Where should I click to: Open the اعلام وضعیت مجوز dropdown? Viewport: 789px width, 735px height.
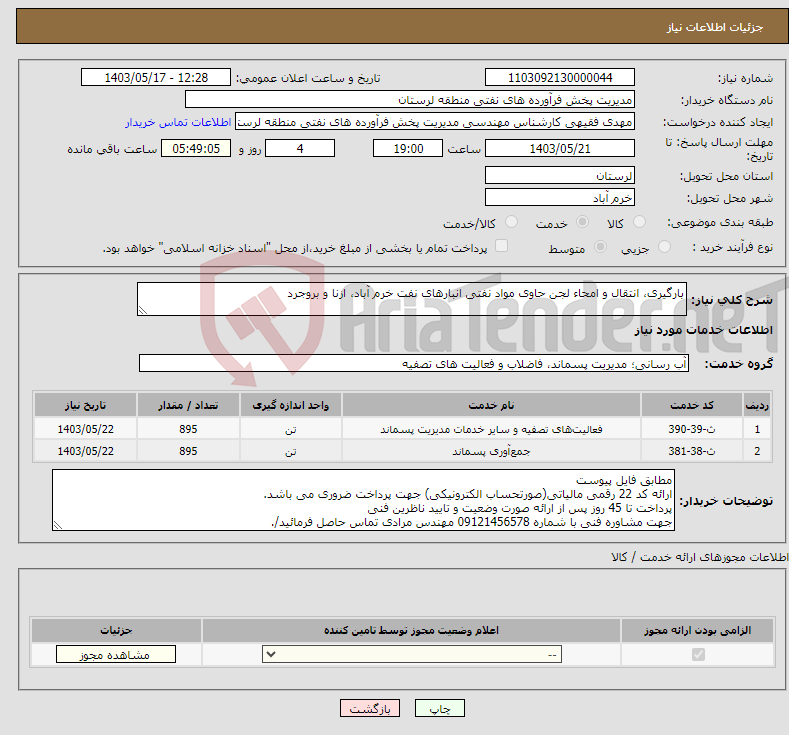pos(412,654)
